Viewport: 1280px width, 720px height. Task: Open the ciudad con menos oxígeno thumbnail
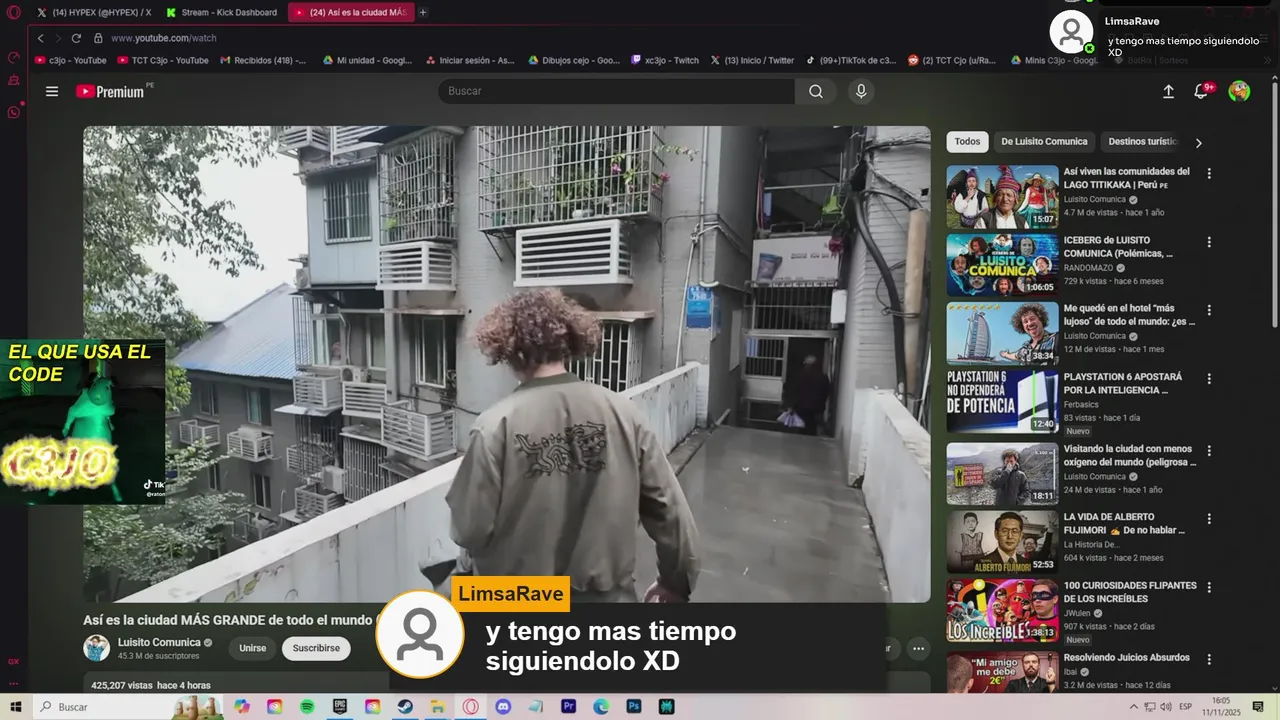[x=1002, y=474]
